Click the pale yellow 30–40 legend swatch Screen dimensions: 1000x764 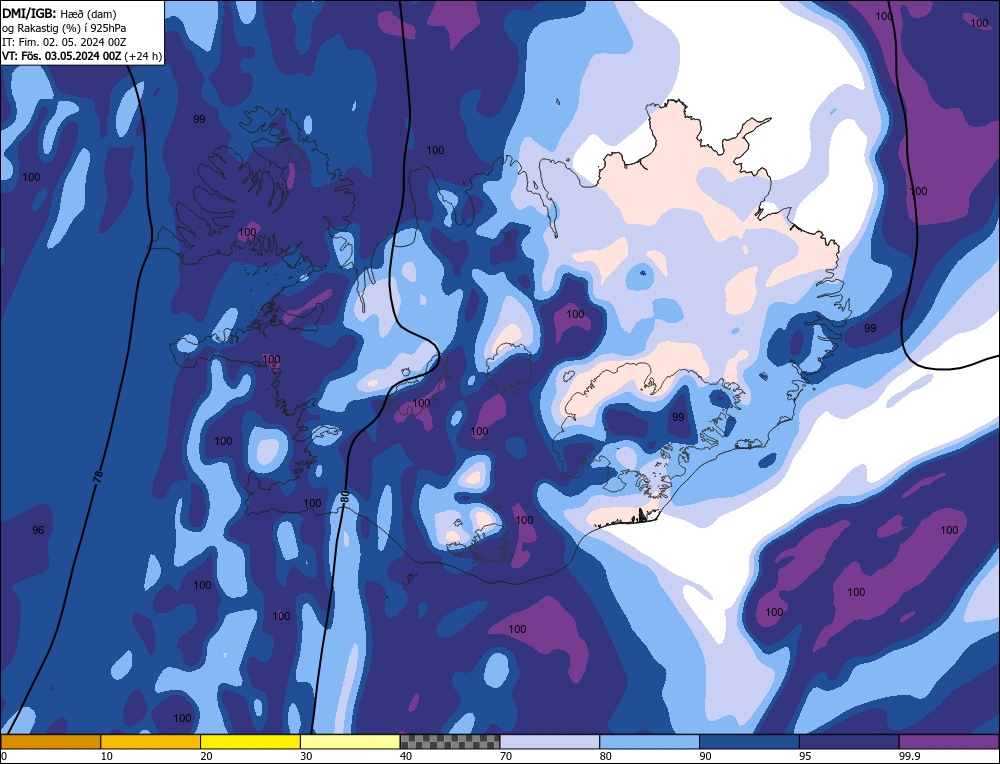point(350,742)
